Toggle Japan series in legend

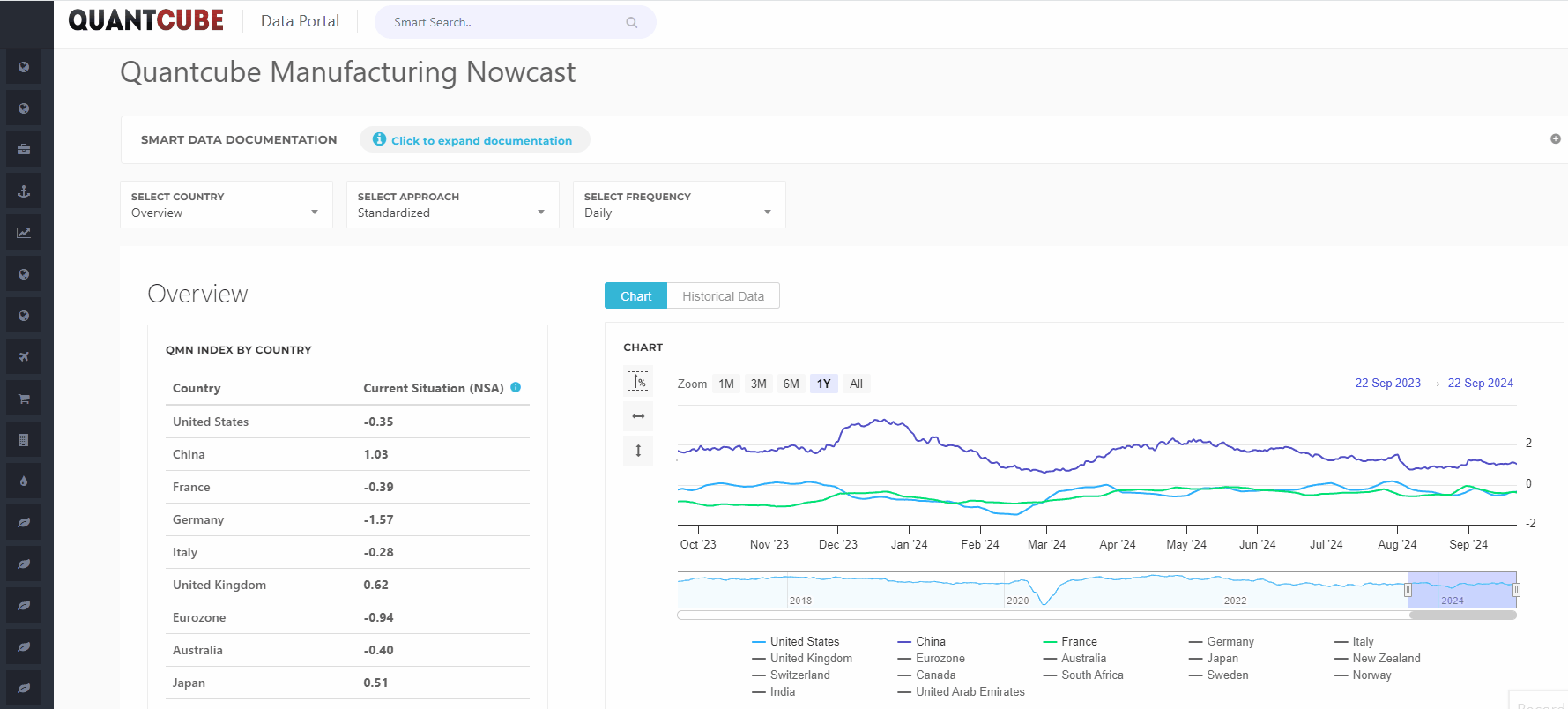pos(1214,659)
